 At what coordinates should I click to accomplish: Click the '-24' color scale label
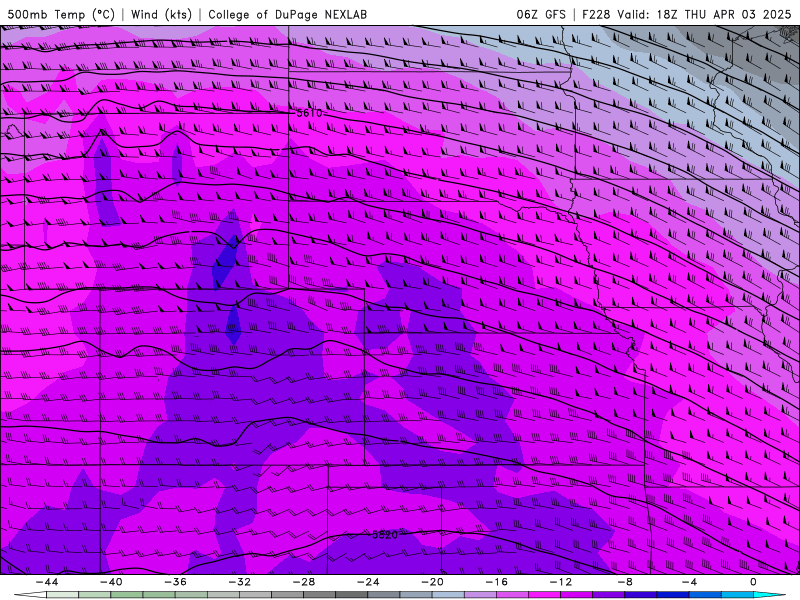pos(368,582)
